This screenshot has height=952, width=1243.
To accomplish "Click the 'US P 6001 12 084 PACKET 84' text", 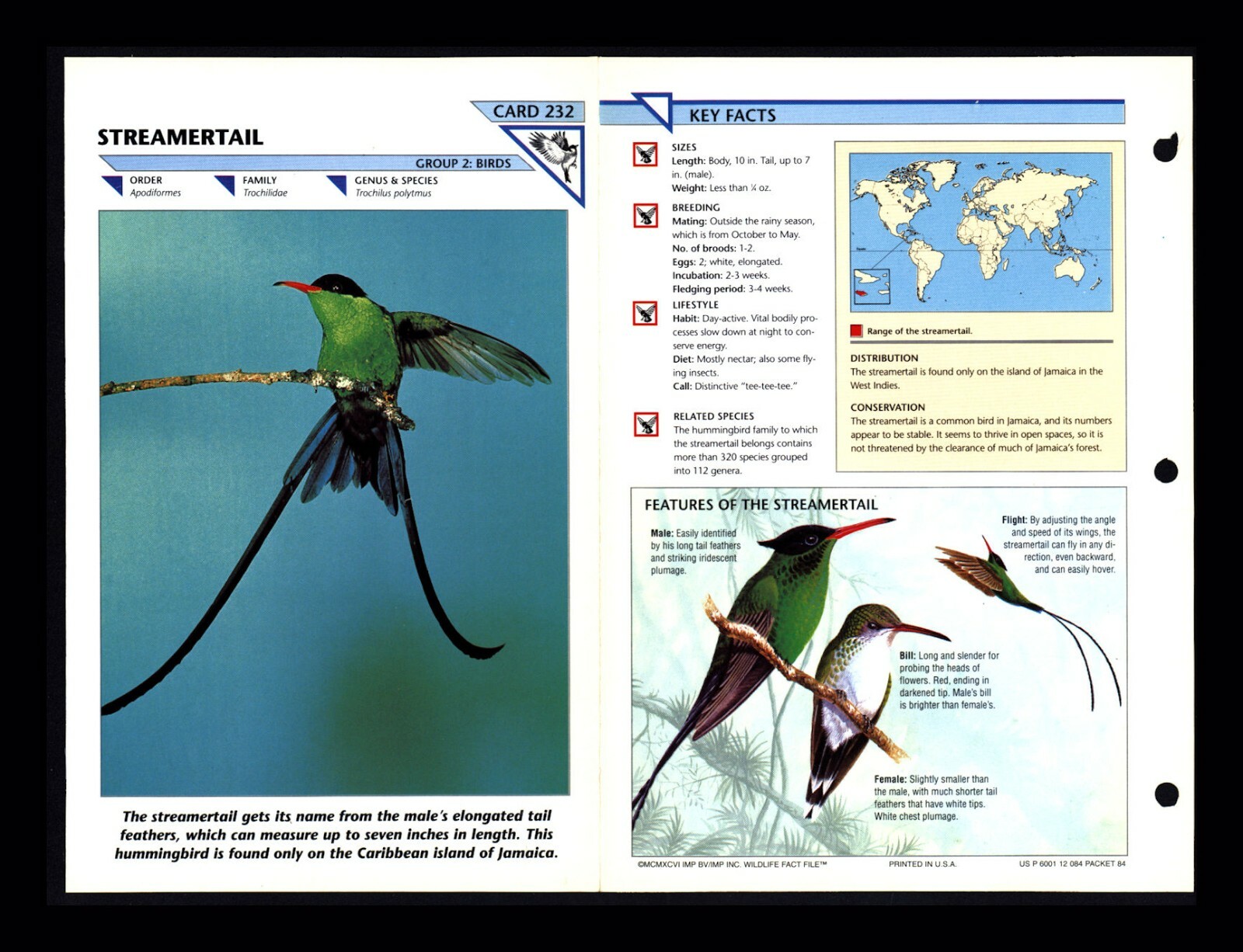I will click(1072, 863).
